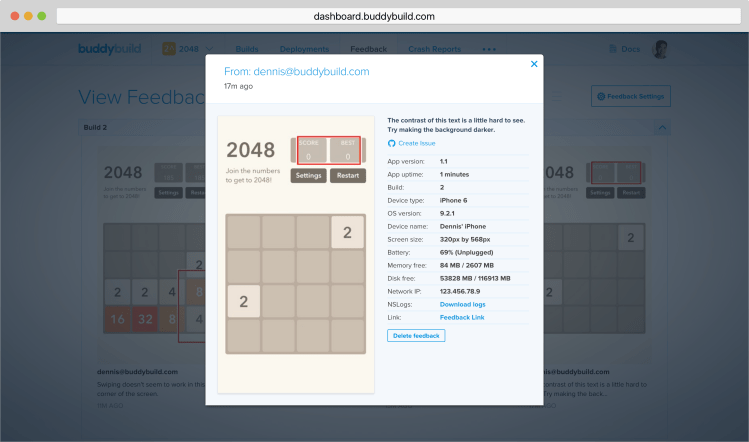This screenshot has width=749, height=442.
Task: Click the Build 2 section header label
Action: [x=95, y=128]
